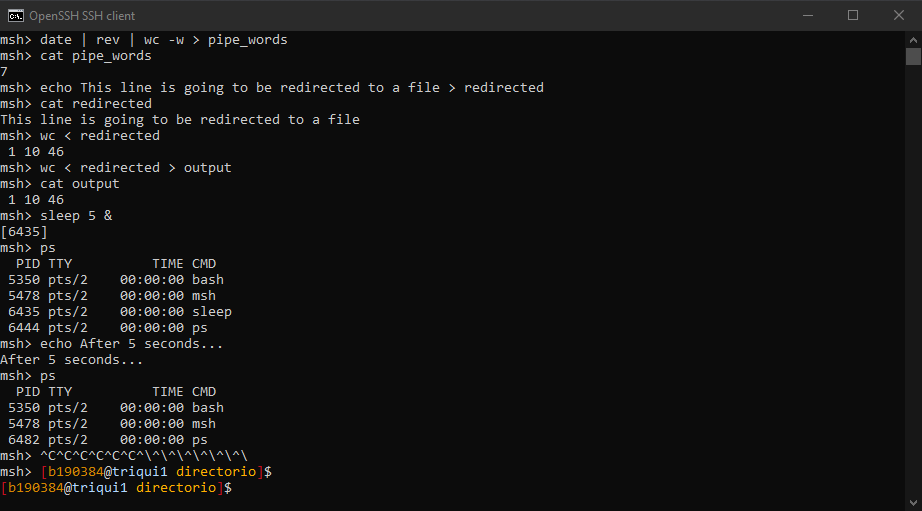
Task: Minimize the OpenSSH SSH client window
Action: point(808,15)
